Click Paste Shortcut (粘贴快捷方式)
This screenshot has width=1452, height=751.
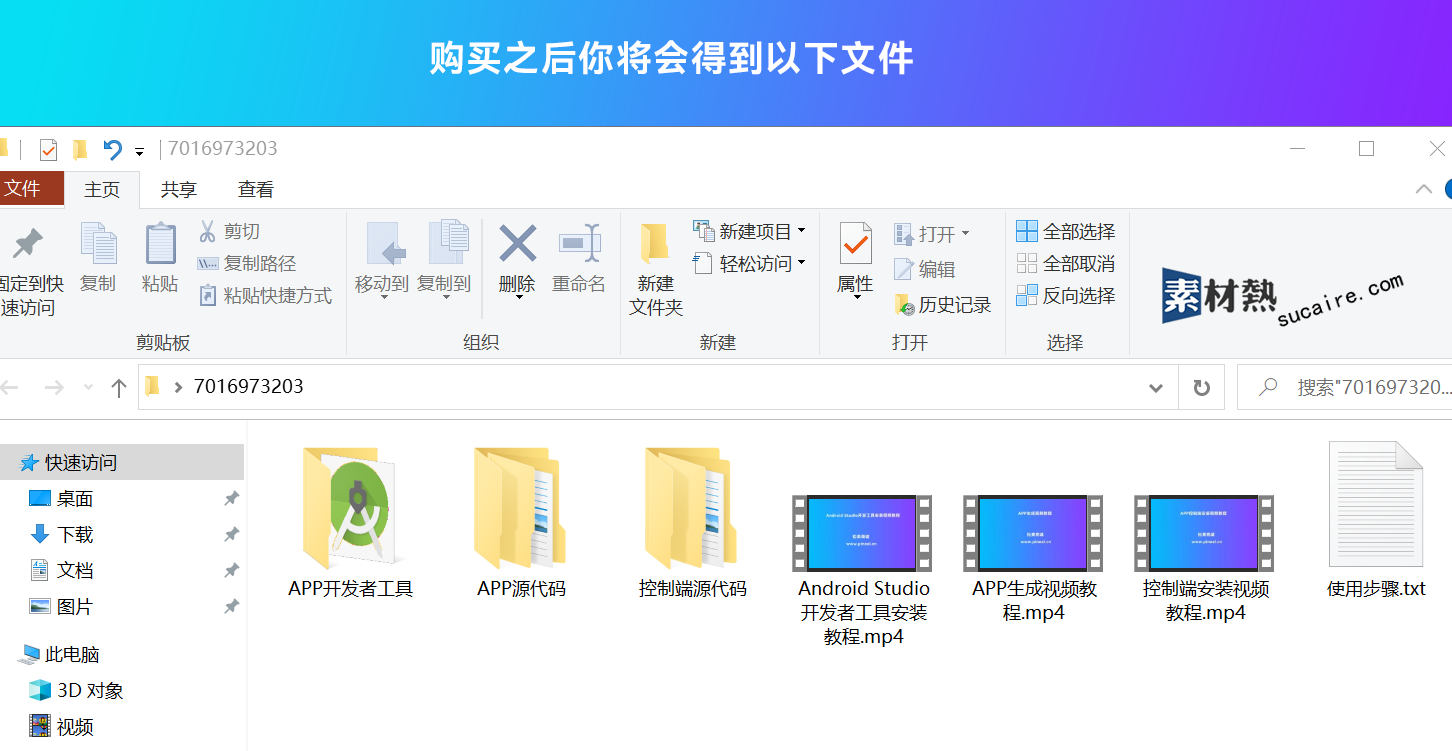click(264, 296)
